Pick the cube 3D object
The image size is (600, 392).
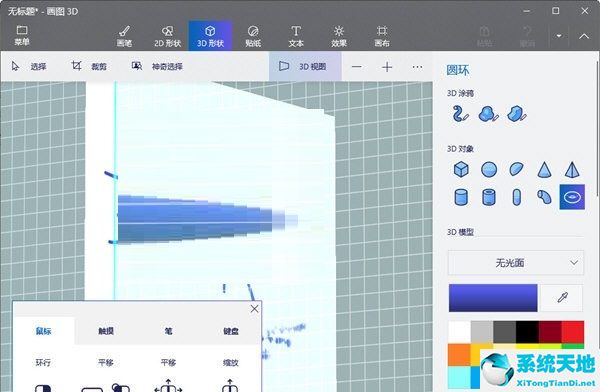coord(461,169)
